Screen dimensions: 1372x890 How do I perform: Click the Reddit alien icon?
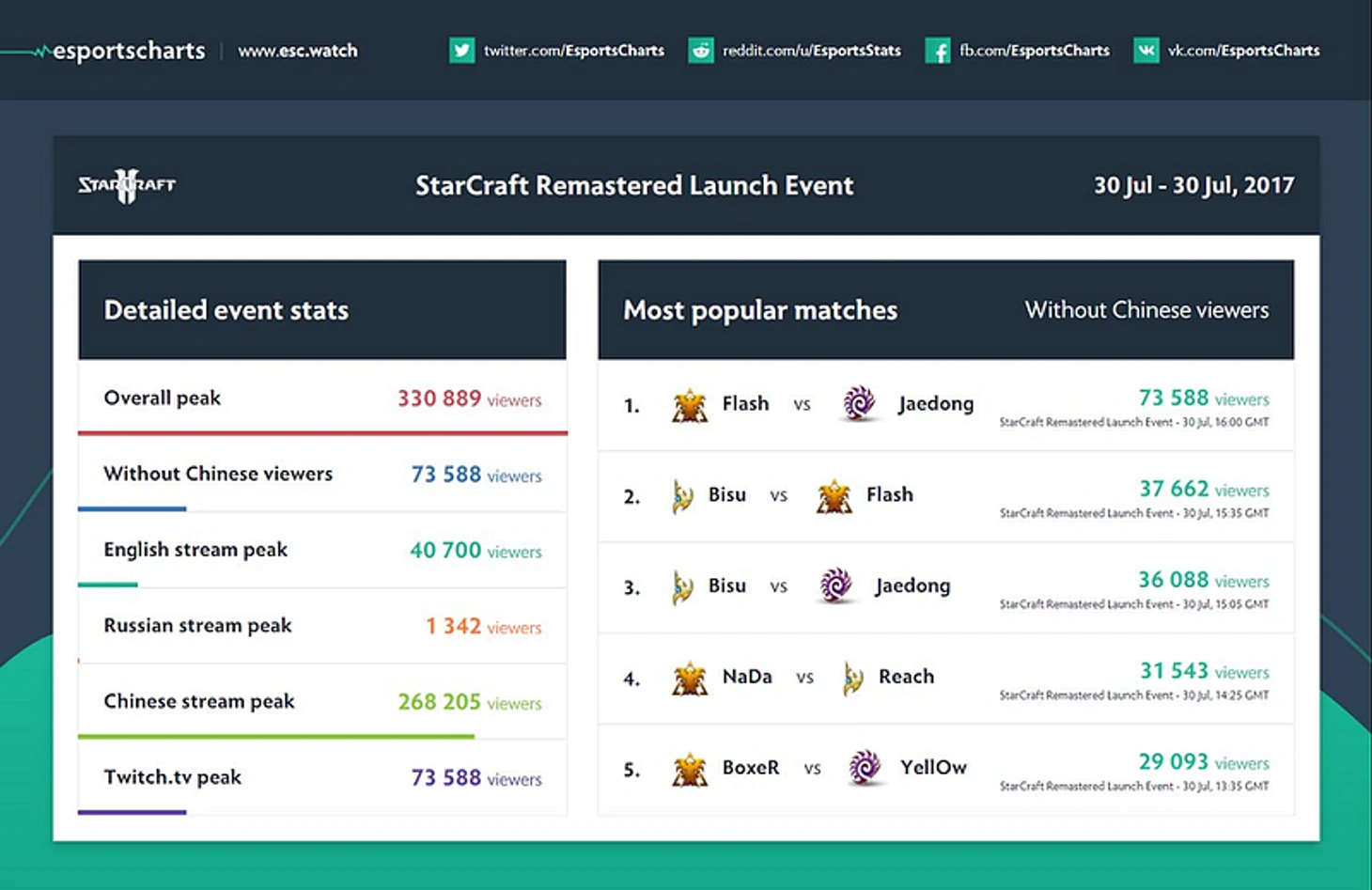[701, 50]
